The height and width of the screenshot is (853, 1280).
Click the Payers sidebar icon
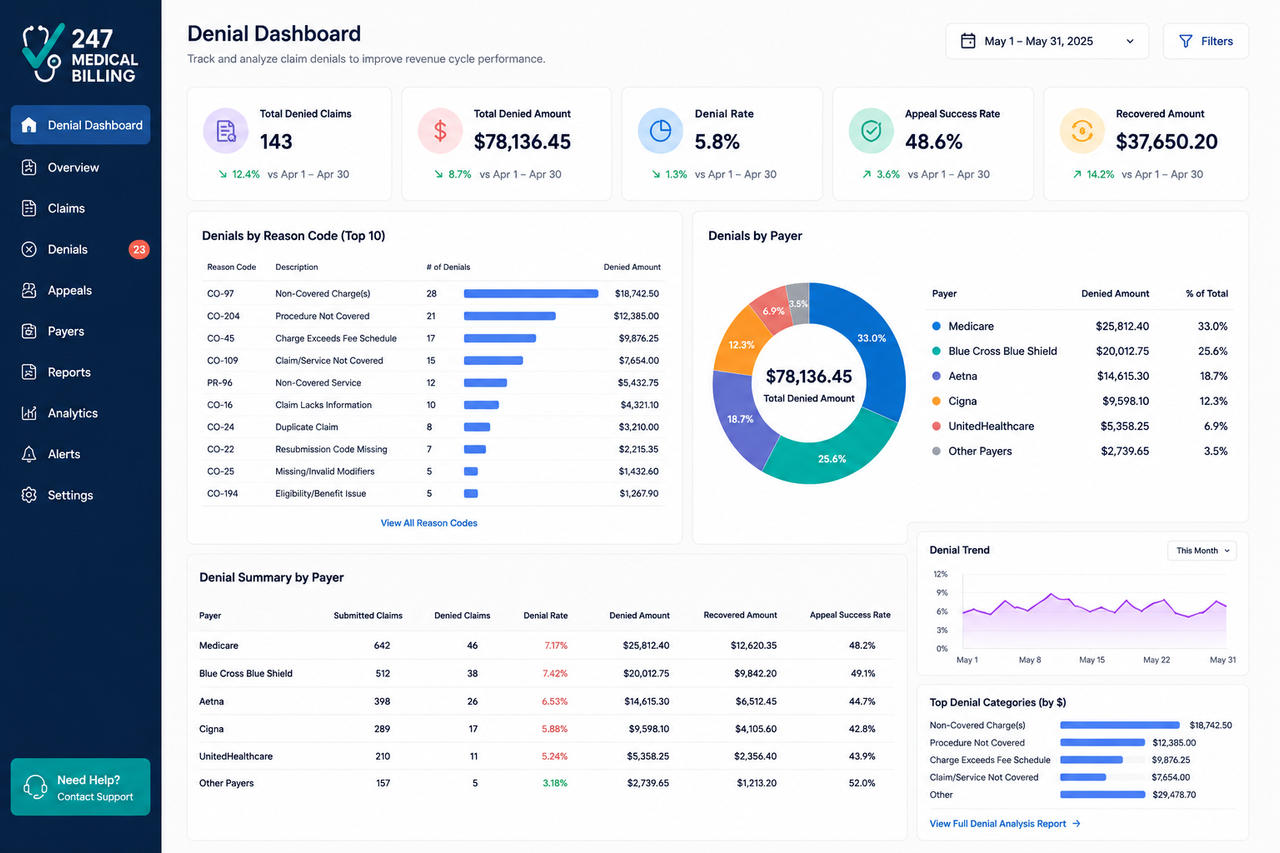click(29, 331)
